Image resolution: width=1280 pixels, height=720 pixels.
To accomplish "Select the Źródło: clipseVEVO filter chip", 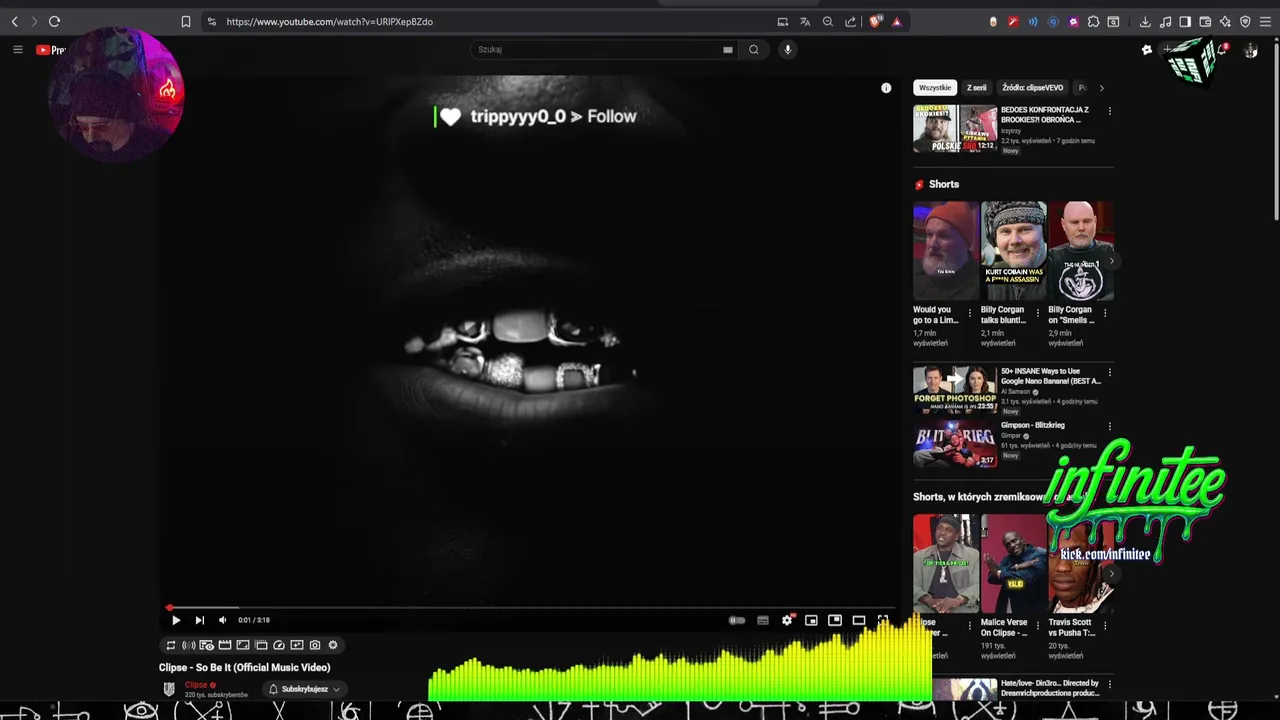I will (x=1033, y=88).
